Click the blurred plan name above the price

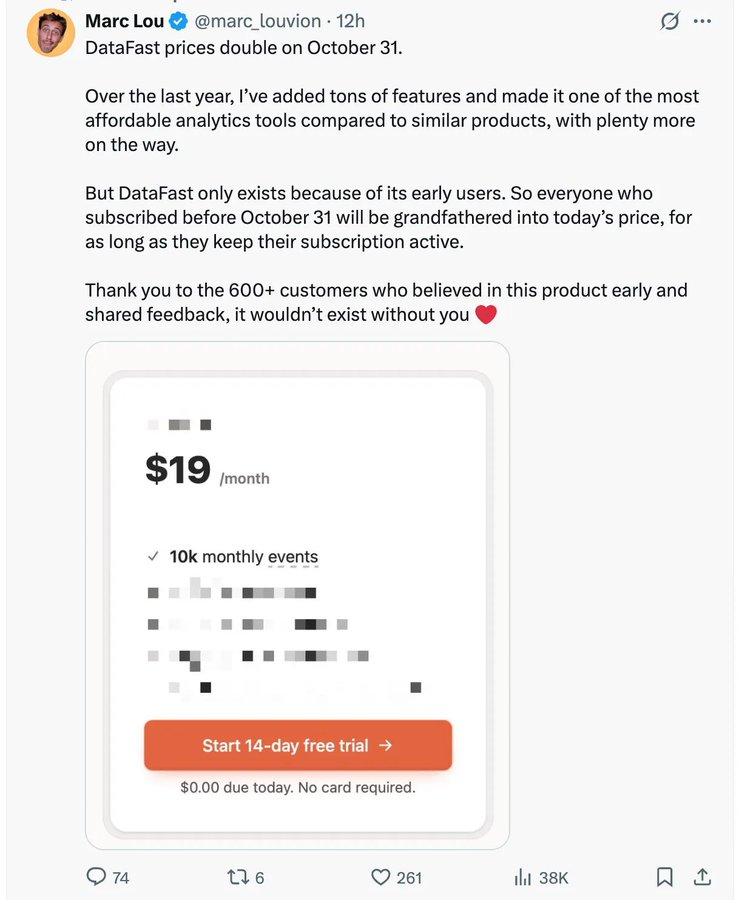tap(179, 425)
